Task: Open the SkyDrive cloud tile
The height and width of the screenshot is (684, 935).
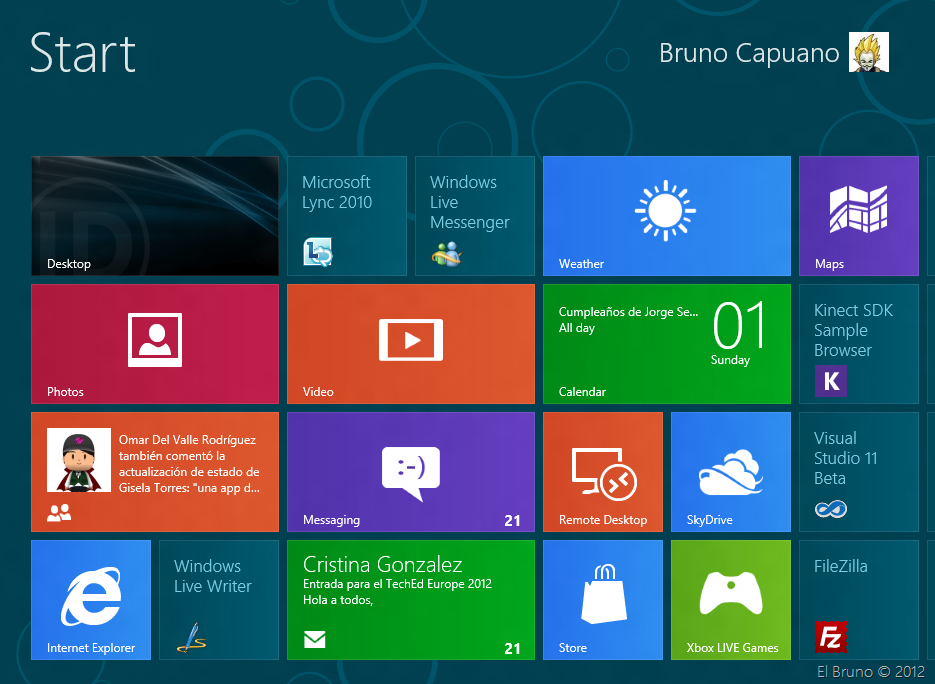Action: coord(730,471)
